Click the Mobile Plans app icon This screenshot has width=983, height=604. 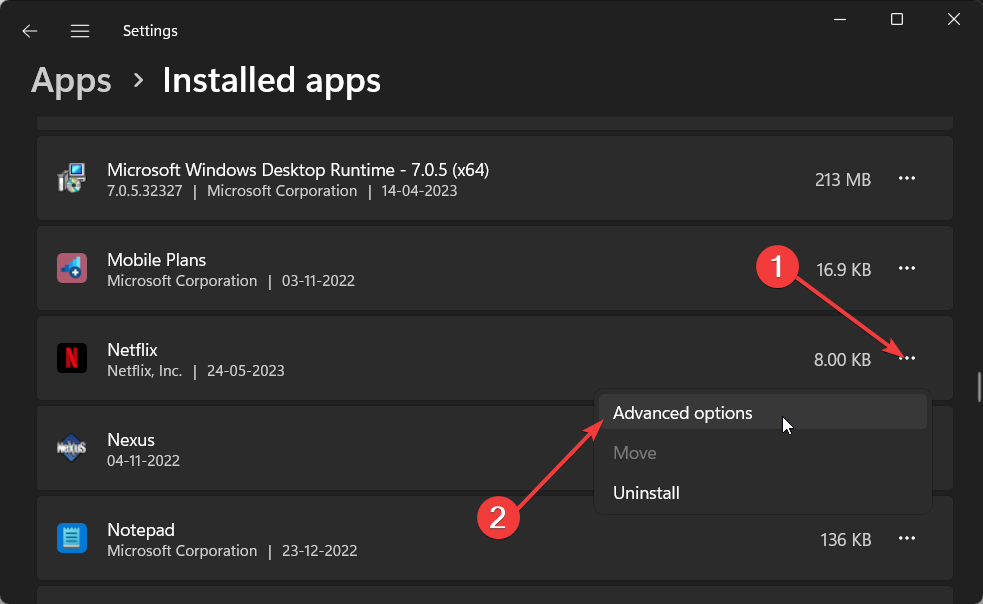pos(71,268)
